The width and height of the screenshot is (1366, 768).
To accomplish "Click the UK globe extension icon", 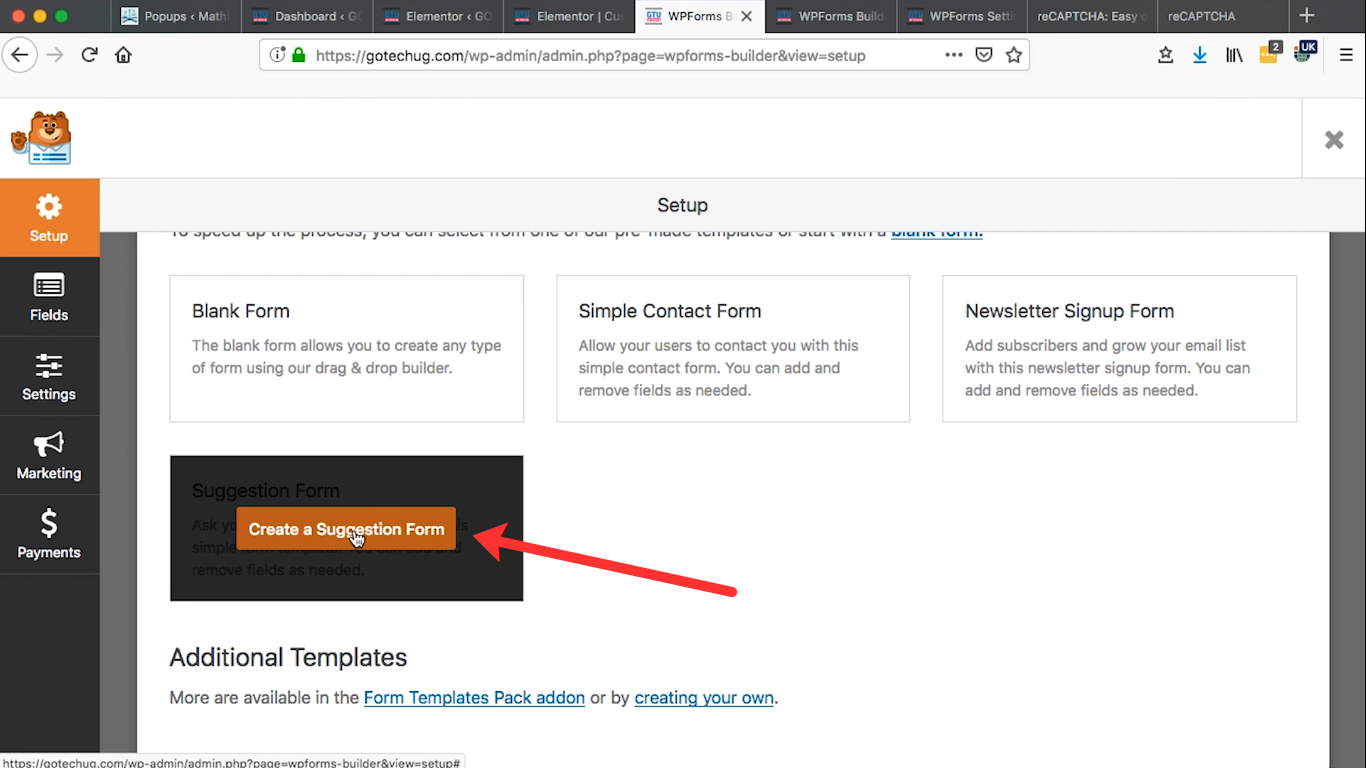I will coord(1304,52).
